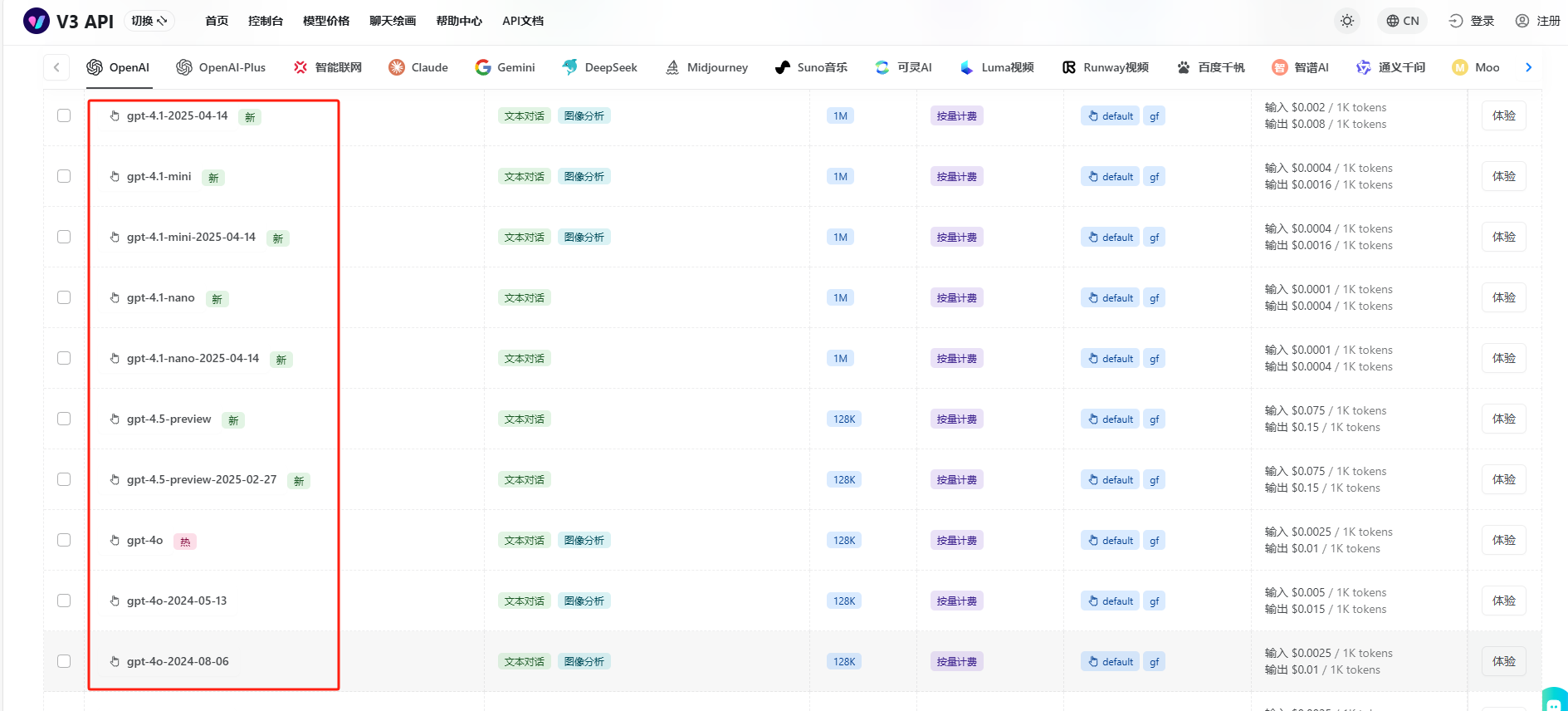Click the V3 API logo icon

37,21
